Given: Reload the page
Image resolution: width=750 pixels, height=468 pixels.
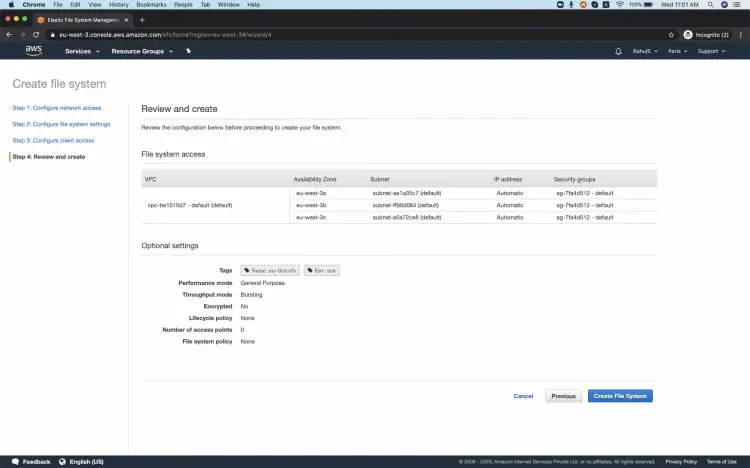Looking at the screenshot, I should [x=36, y=35].
